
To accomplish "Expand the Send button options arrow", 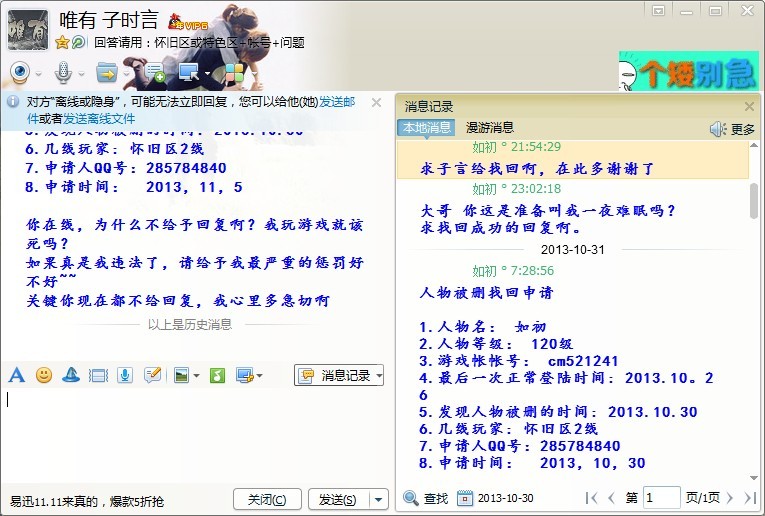I will (379, 499).
